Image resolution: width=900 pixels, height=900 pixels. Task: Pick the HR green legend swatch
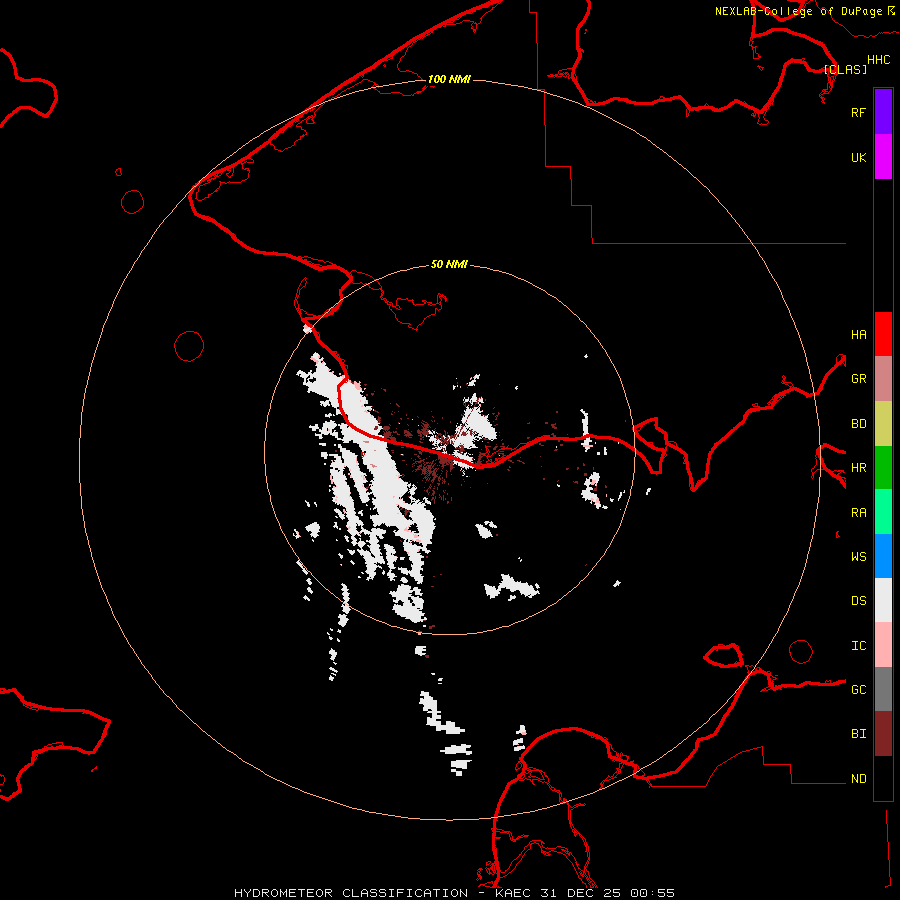(883, 467)
